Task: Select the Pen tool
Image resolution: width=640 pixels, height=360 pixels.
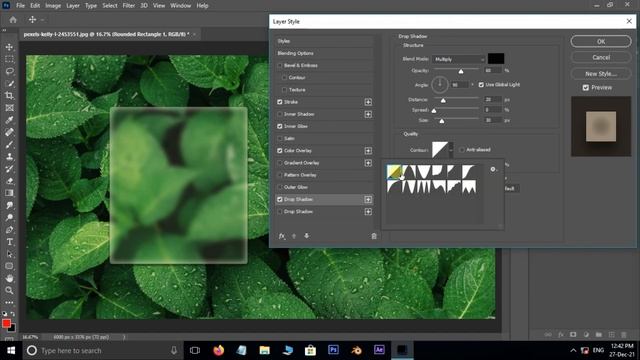Action: click(9, 230)
